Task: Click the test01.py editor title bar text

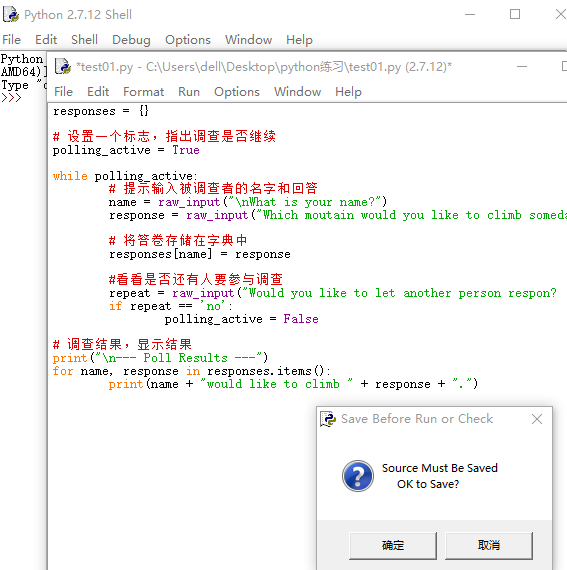Action: 264,67
